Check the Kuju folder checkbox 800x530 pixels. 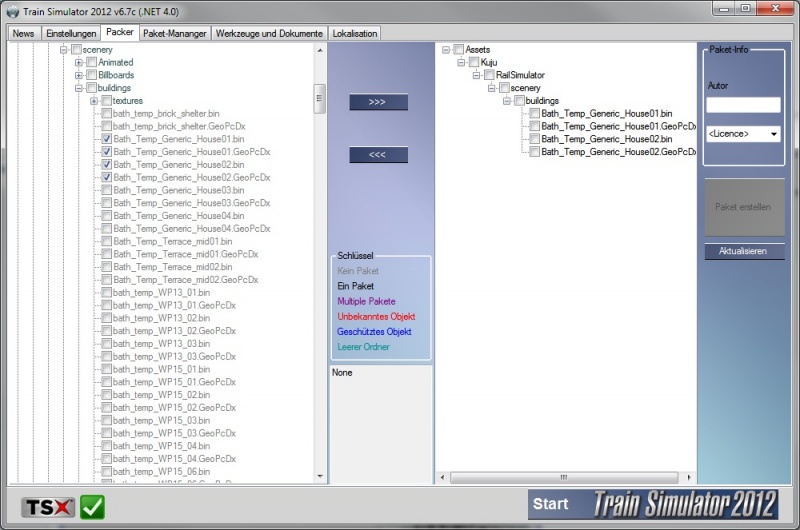[474, 62]
